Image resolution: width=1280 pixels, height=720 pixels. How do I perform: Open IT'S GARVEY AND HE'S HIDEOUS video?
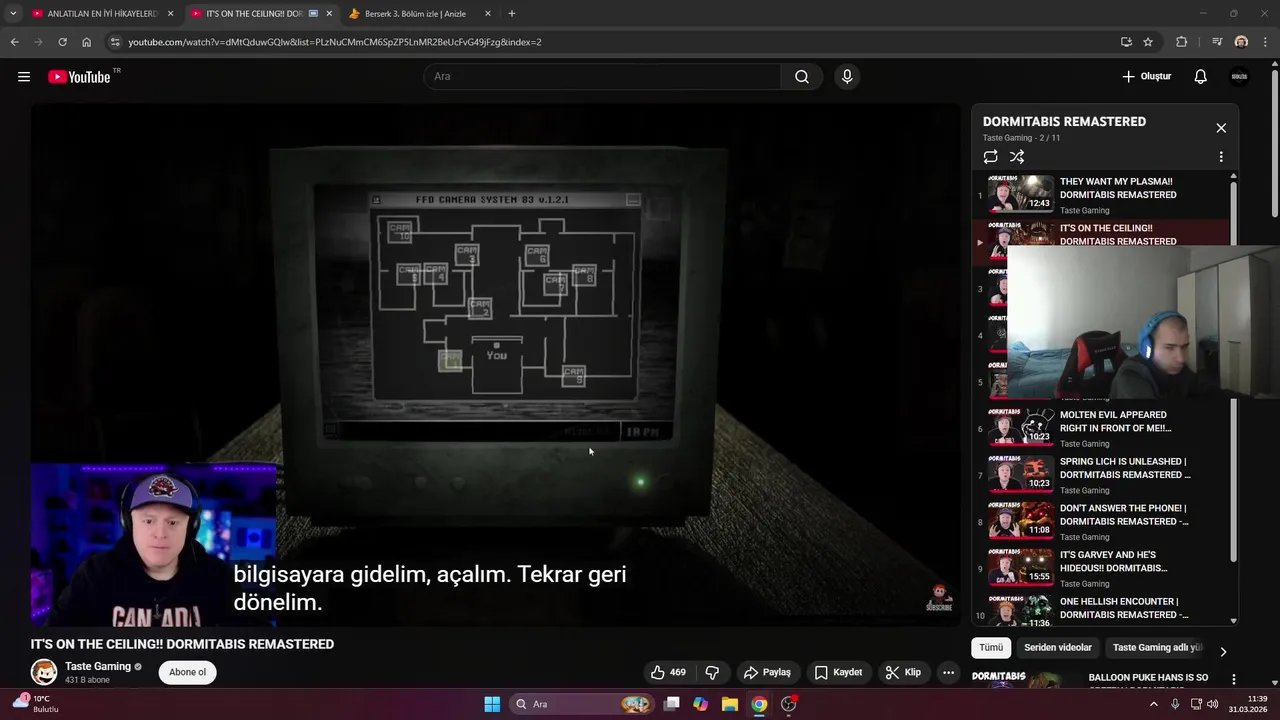(1100, 568)
